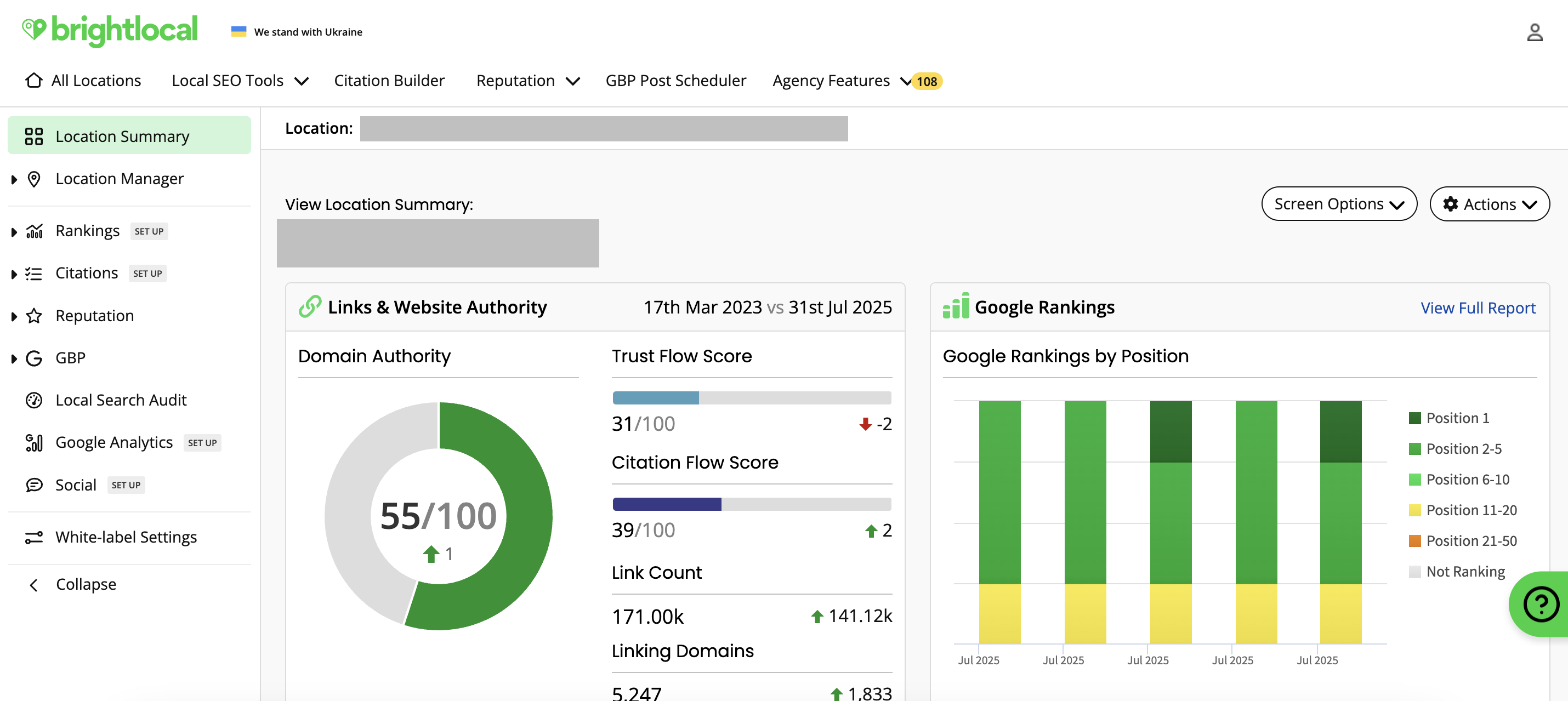Expand the Reputation sidebar section arrow
Viewport: 1568px width, 701px height.
14,316
